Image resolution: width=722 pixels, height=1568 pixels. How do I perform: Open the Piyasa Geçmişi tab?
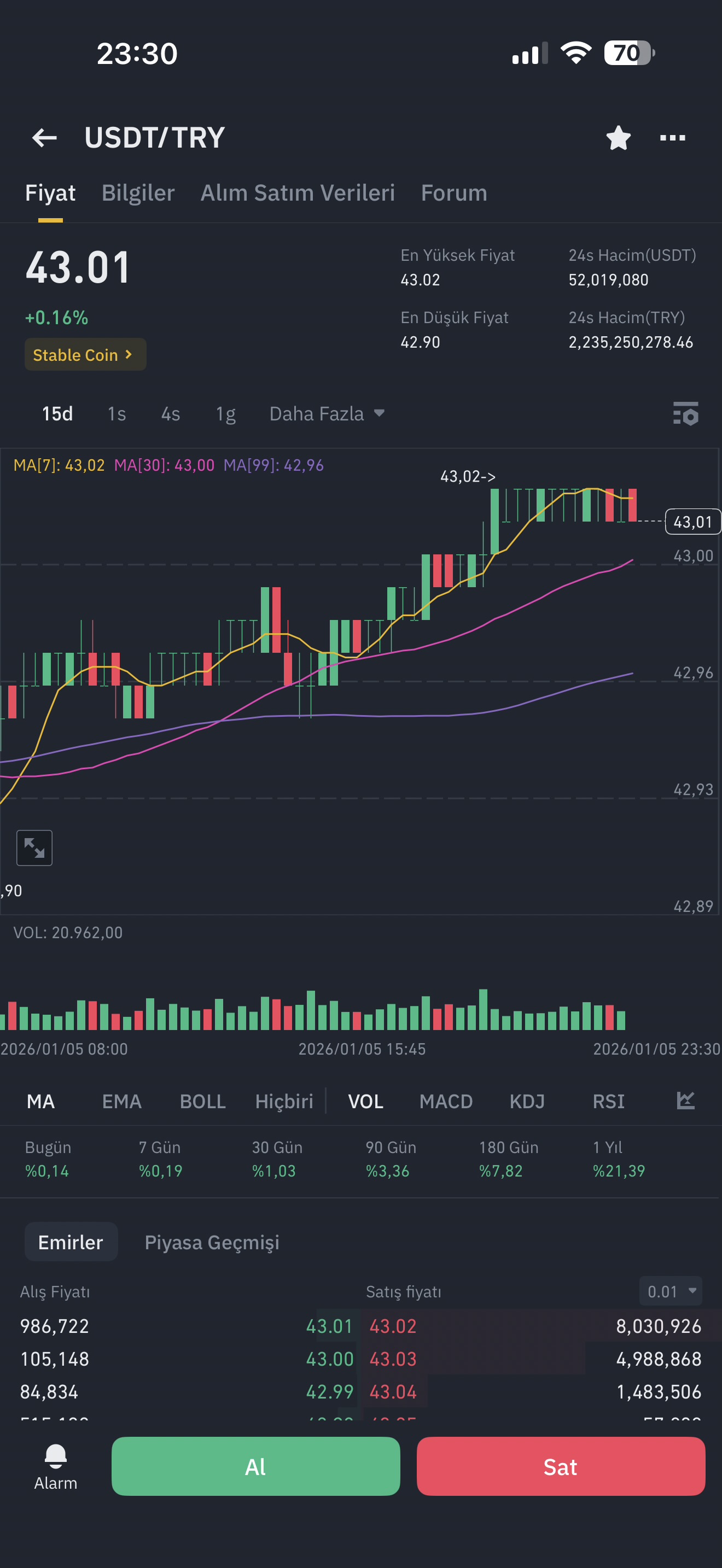point(212,1242)
